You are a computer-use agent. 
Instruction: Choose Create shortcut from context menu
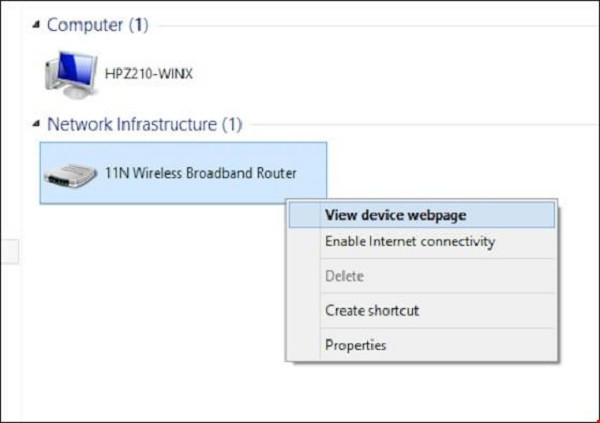[372, 310]
